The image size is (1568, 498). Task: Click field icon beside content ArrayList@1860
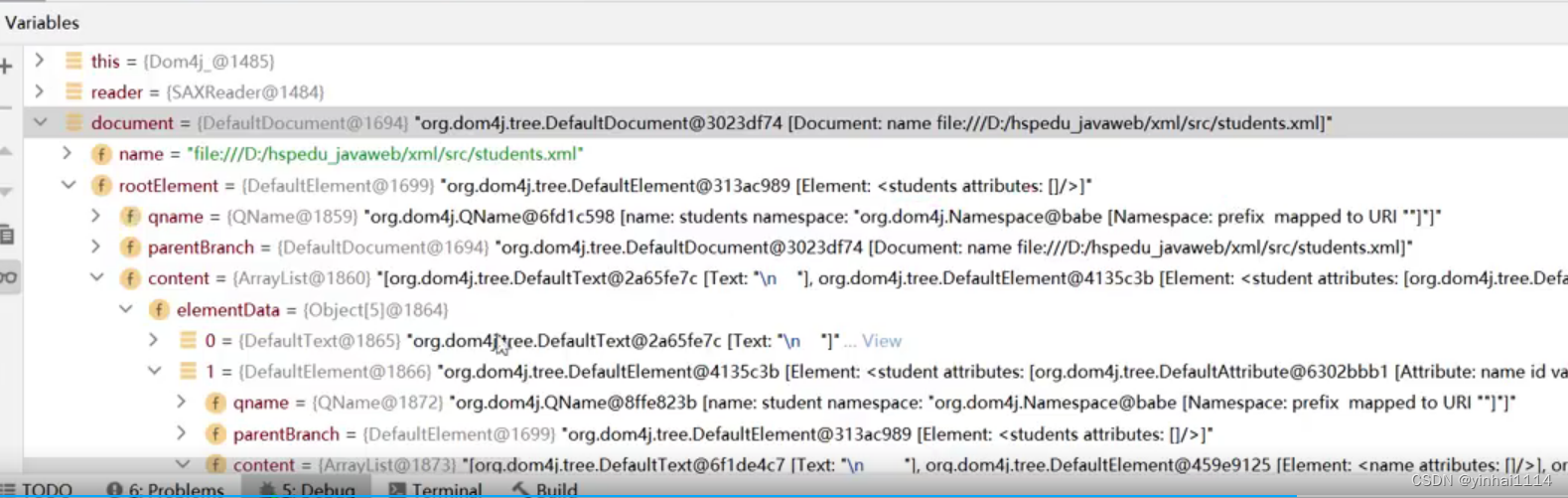pyautogui.click(x=130, y=278)
